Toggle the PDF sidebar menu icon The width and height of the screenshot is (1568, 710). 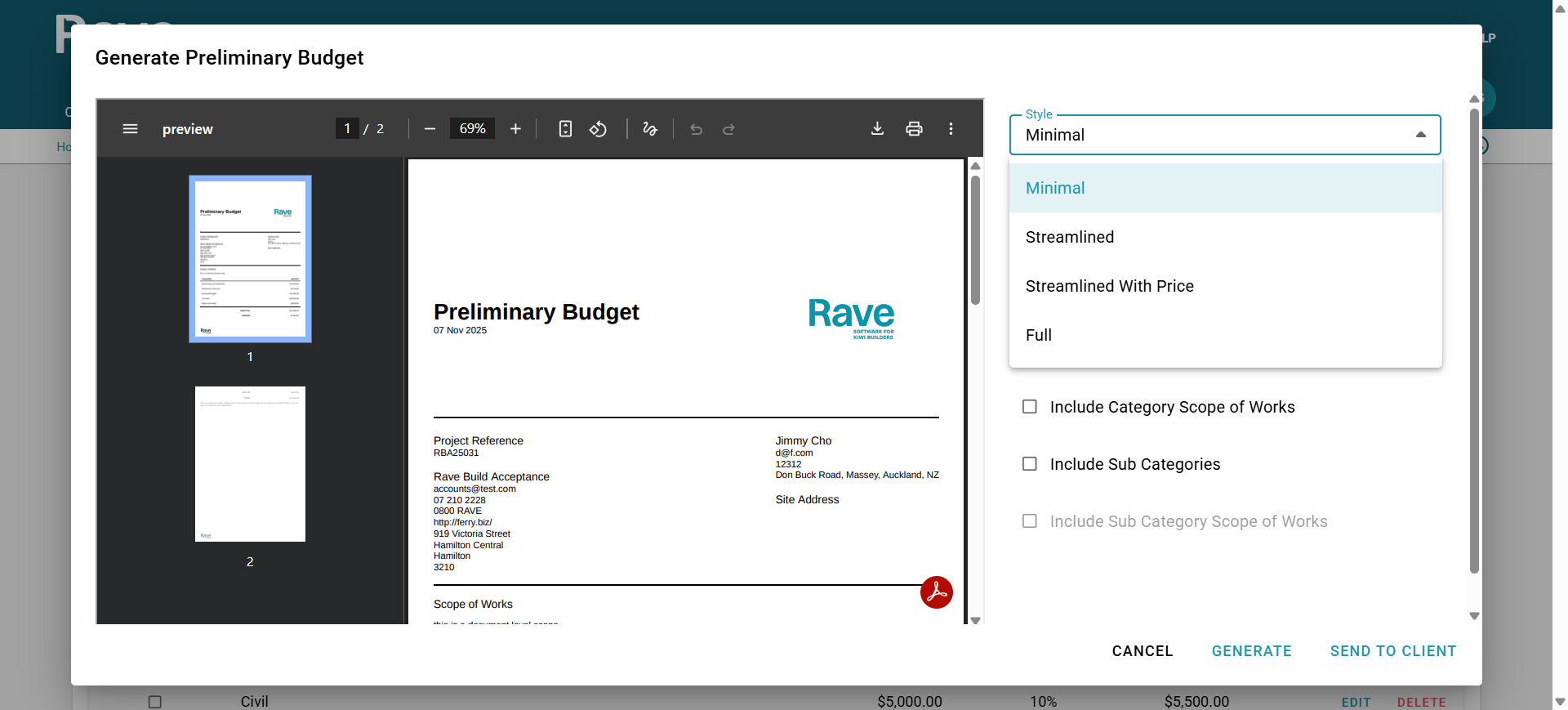tap(130, 129)
